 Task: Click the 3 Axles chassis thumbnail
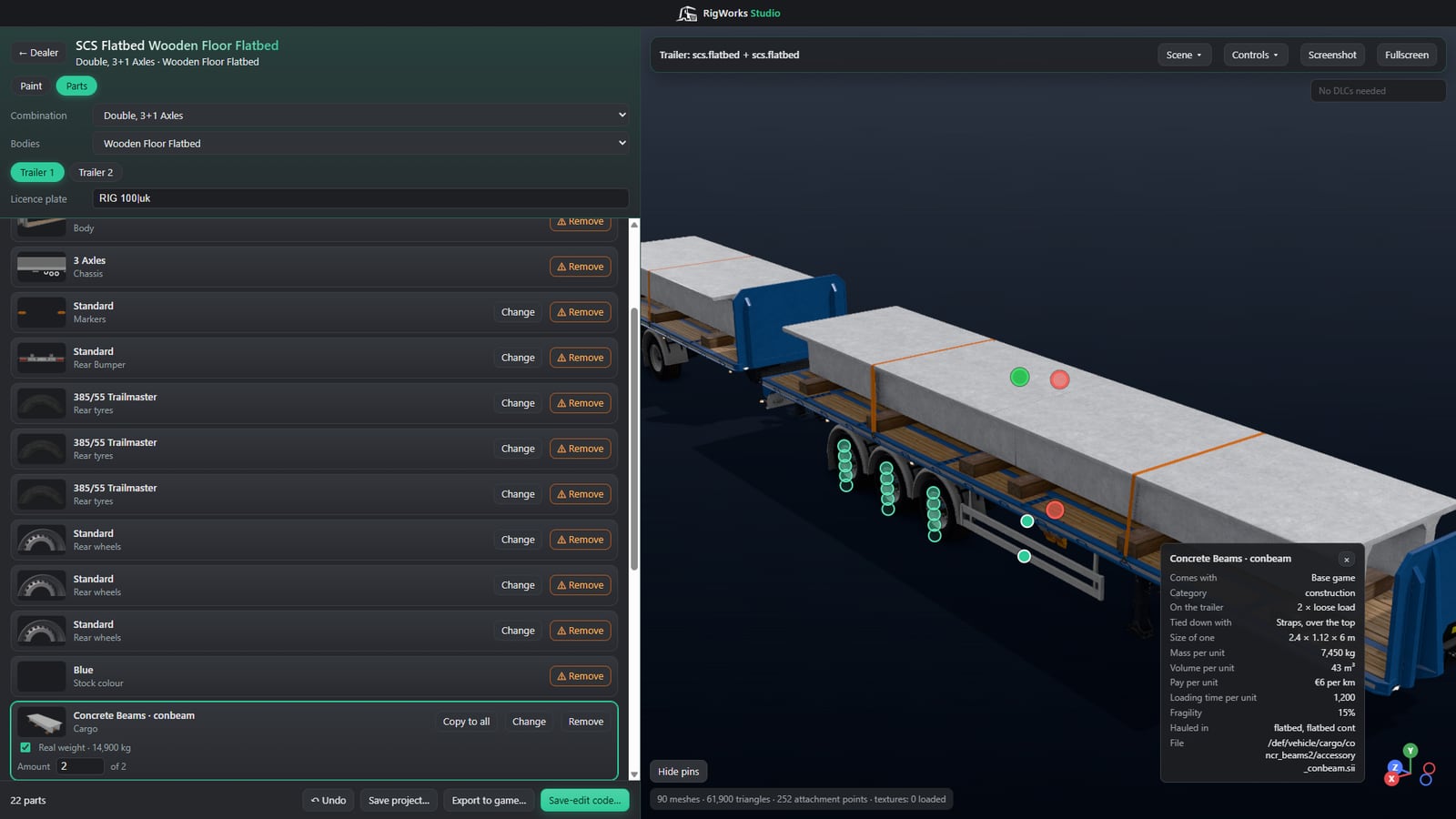click(41, 267)
